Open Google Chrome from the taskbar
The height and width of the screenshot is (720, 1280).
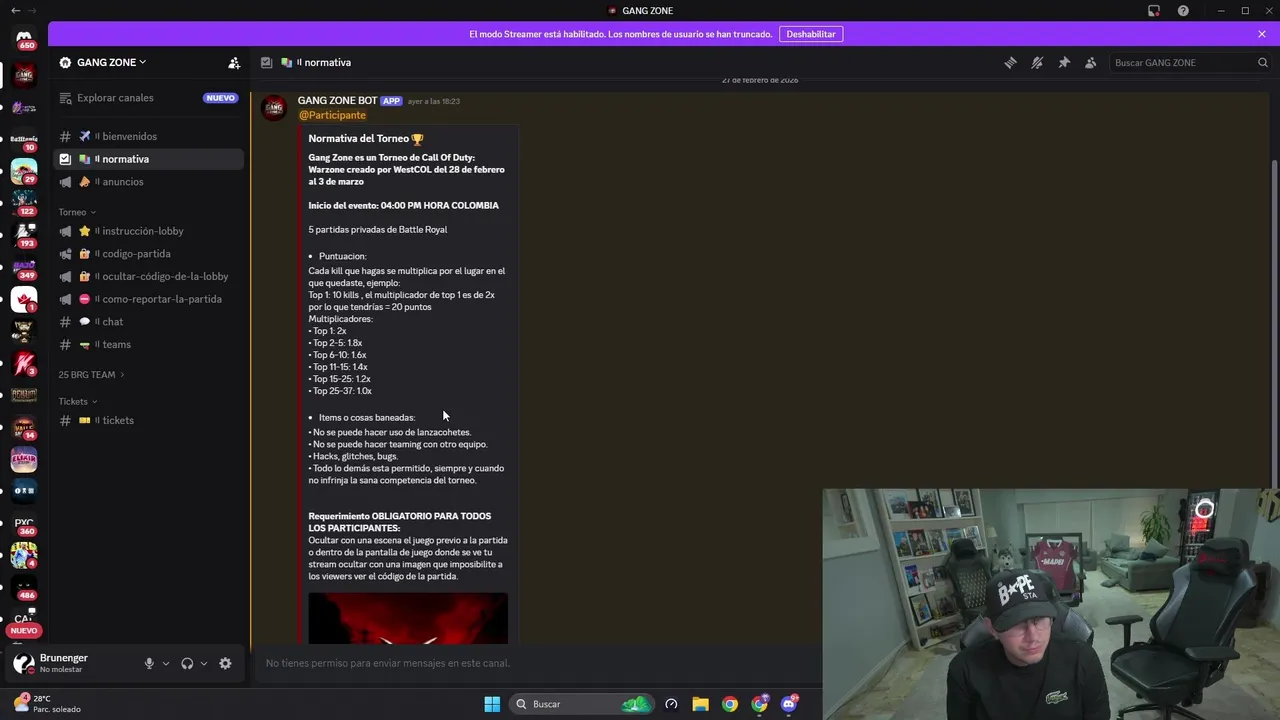[x=730, y=704]
